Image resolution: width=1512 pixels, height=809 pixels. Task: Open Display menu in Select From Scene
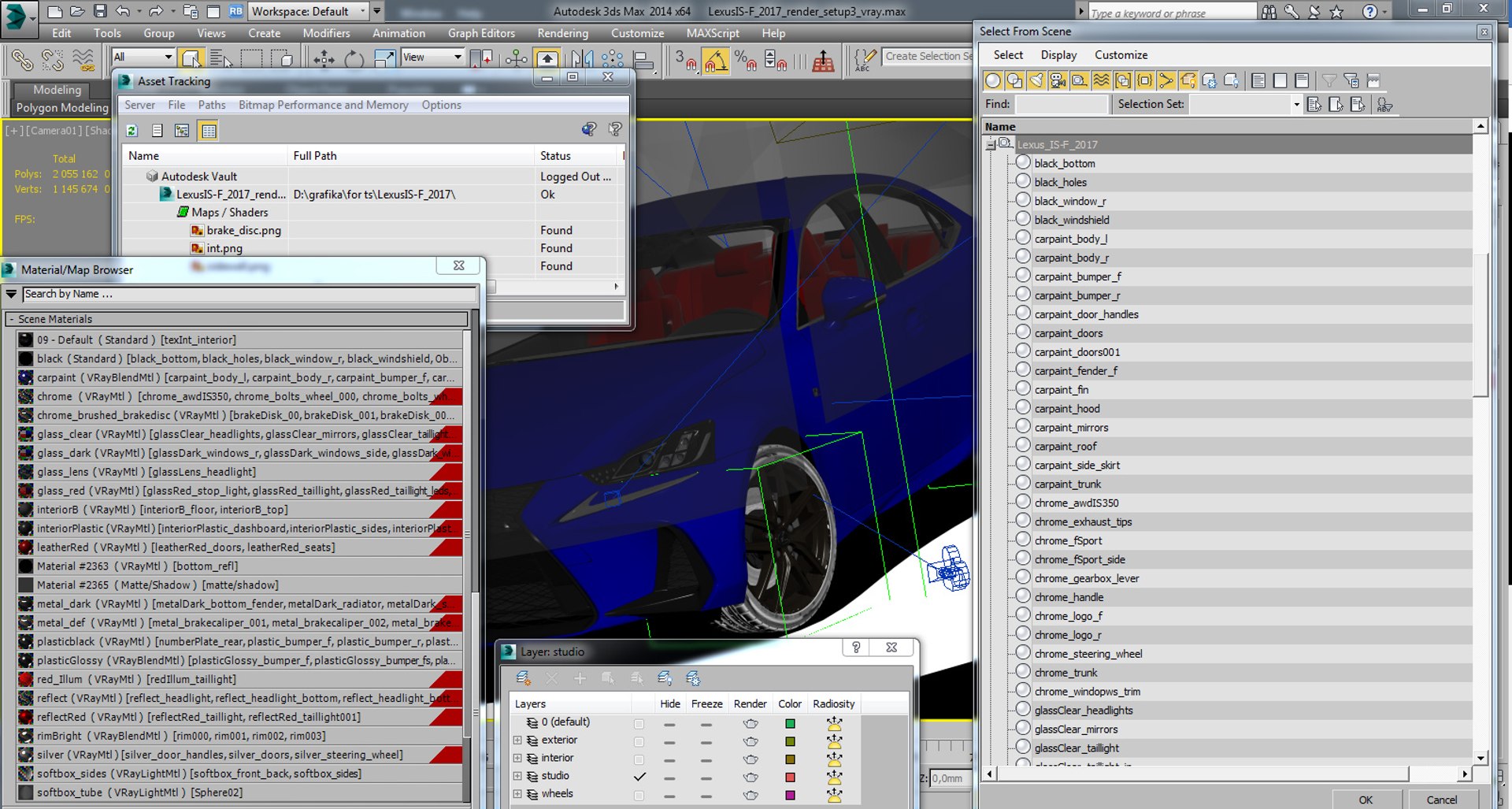pos(1058,55)
